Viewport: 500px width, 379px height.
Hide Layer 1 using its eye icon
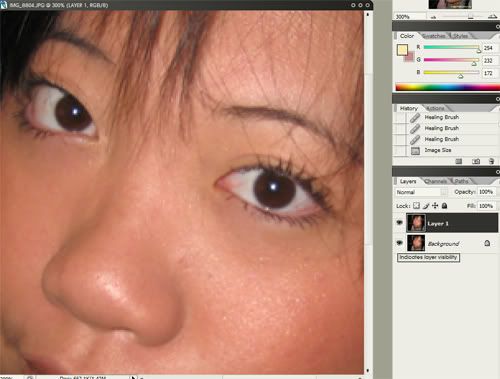coord(400,223)
